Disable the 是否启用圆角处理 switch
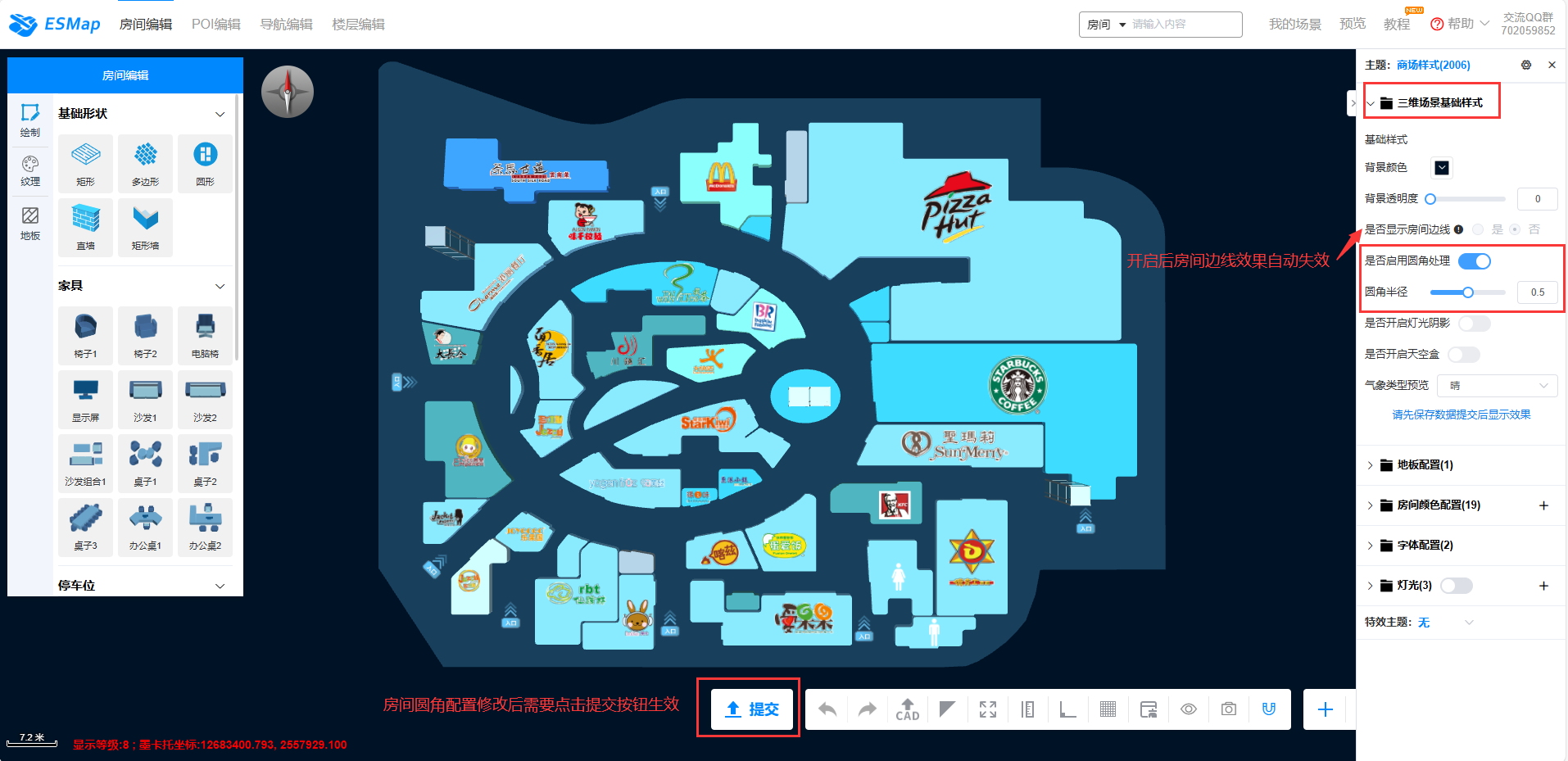Screen dimensions: 1568x761 coord(1474,261)
